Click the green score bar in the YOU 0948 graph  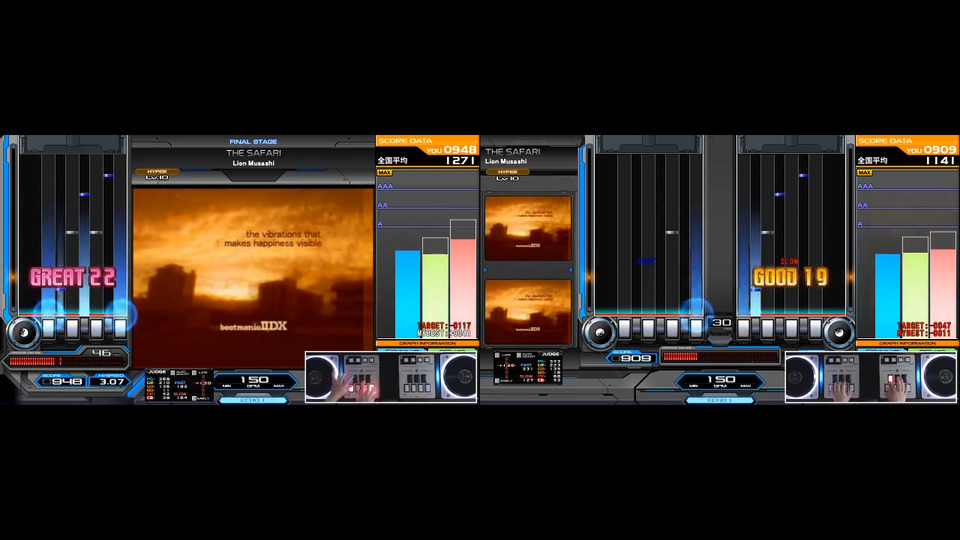pyautogui.click(x=435, y=295)
